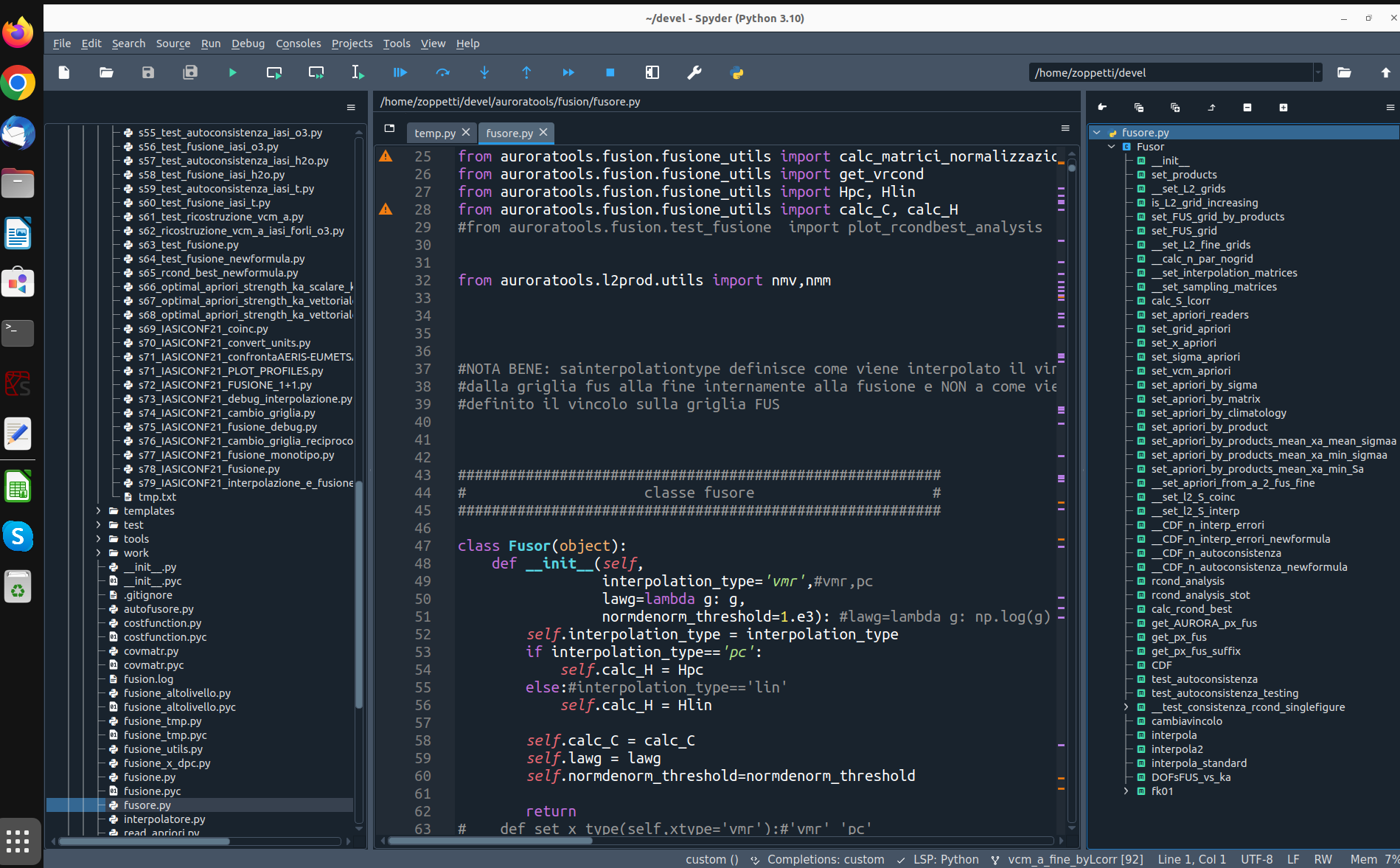Viewport: 1400px width, 868px height.
Task: Open the Consoles menu
Action: 298,44
